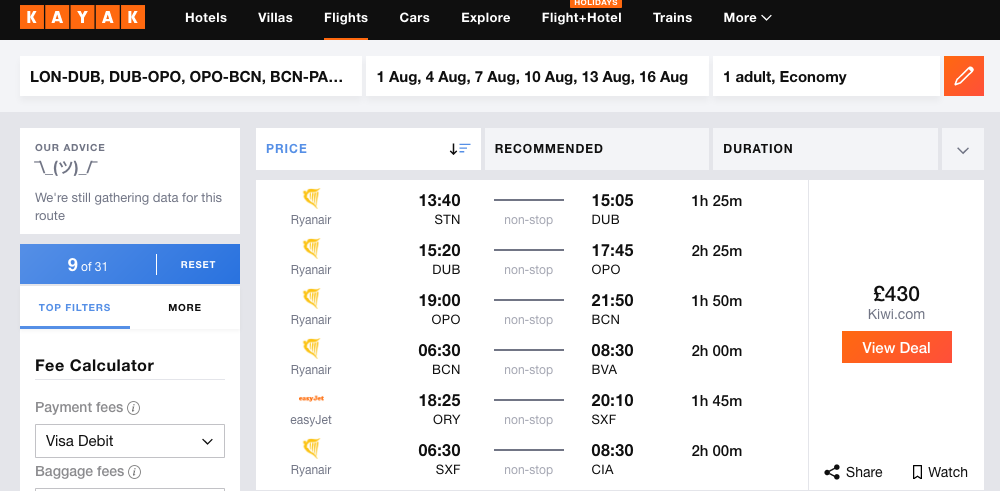Click the orange pencil edit search icon
1000x491 pixels.
(x=964, y=77)
